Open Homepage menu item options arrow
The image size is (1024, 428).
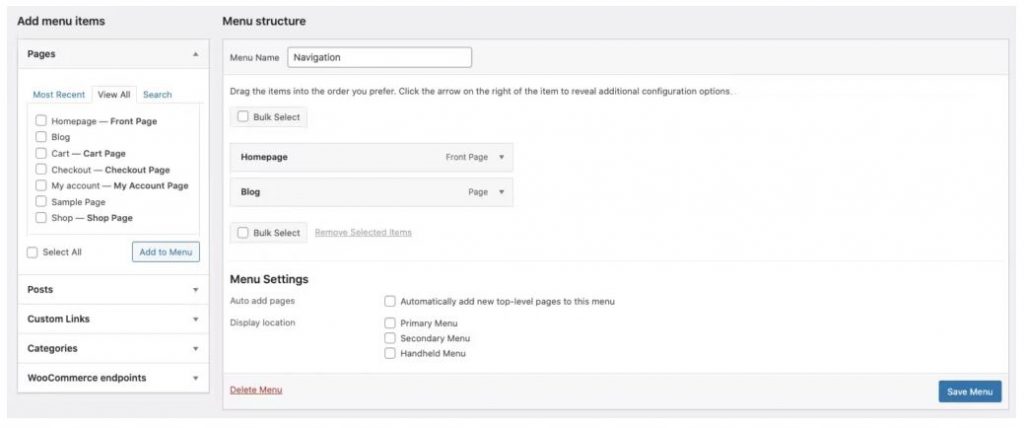point(502,157)
